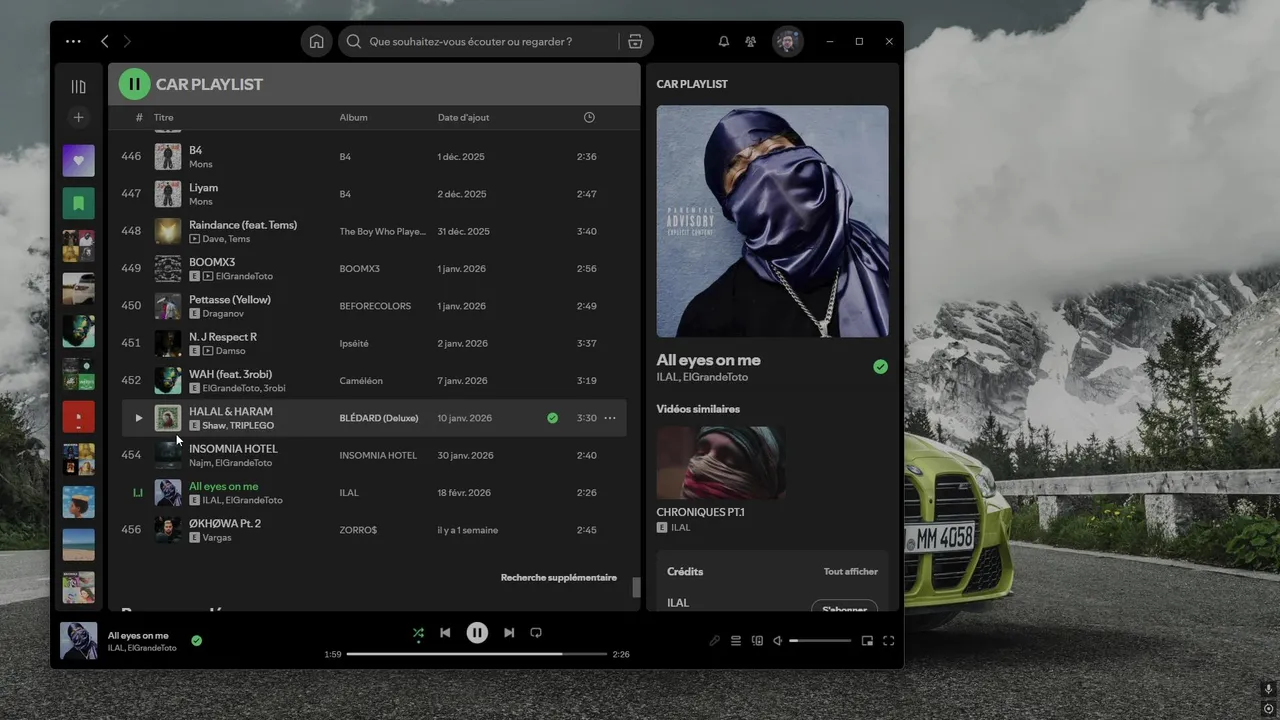This screenshot has width=1280, height=720.
Task: Open the mini player icon
Action: pos(867,641)
